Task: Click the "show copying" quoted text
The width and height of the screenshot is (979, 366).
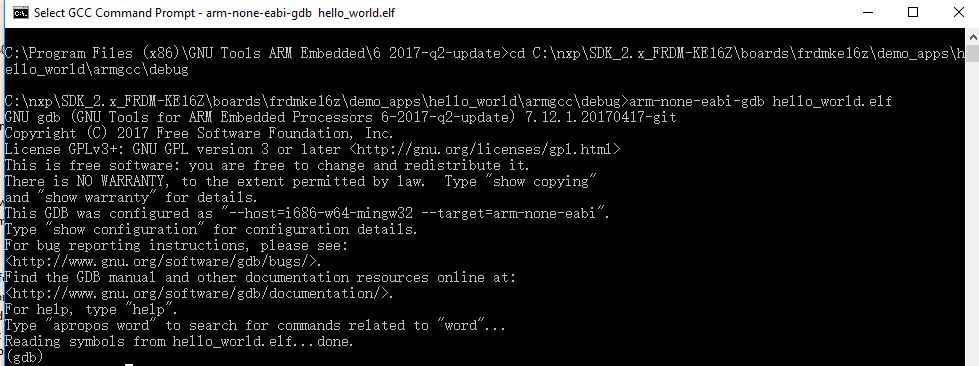Action: [x=544, y=181]
